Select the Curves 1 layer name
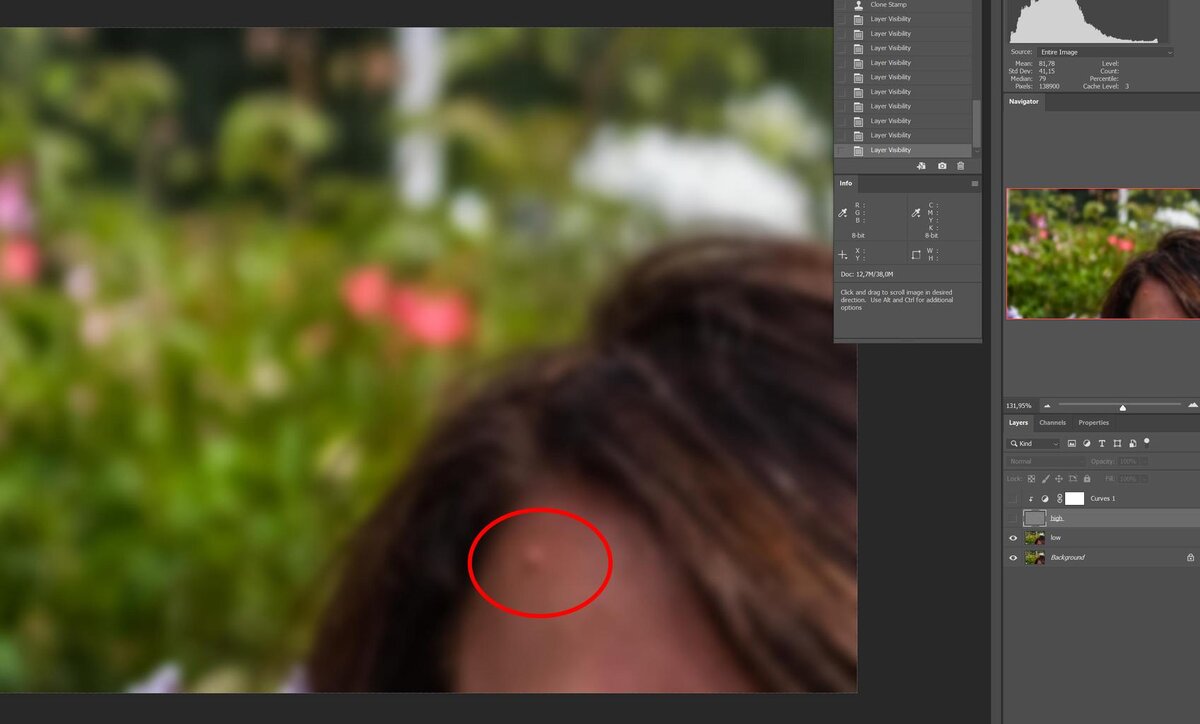 [1102, 499]
